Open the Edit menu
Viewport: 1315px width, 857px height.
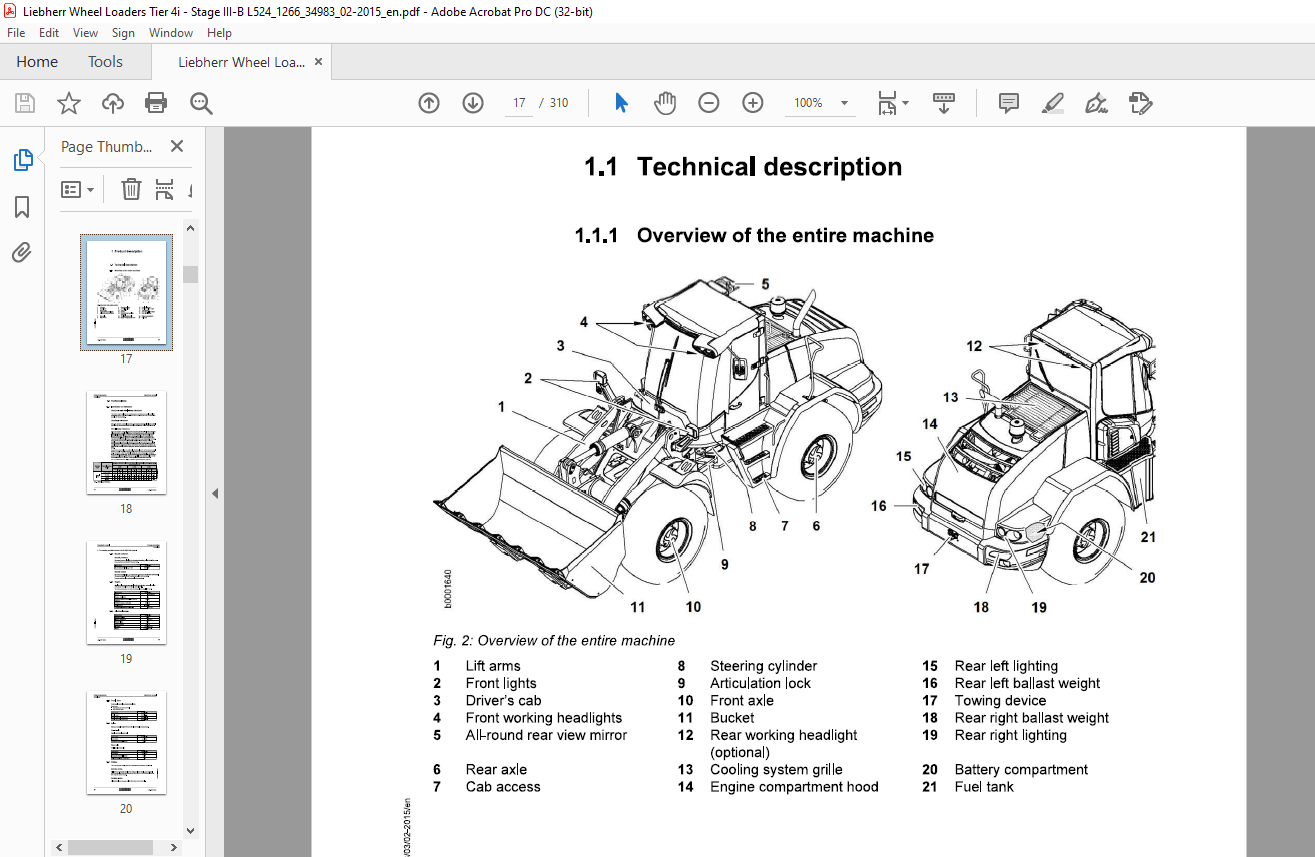click(x=49, y=33)
